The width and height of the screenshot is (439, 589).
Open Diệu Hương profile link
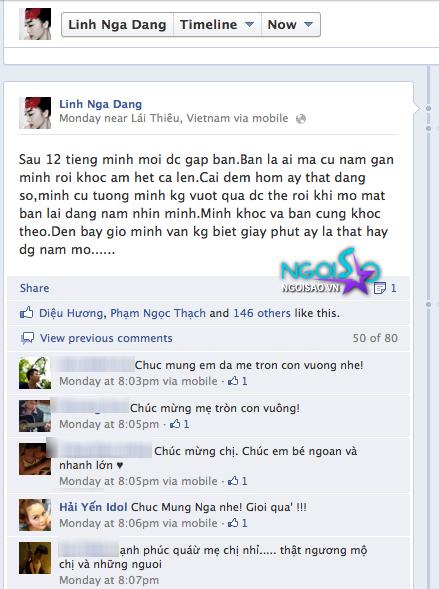[x=71, y=313]
